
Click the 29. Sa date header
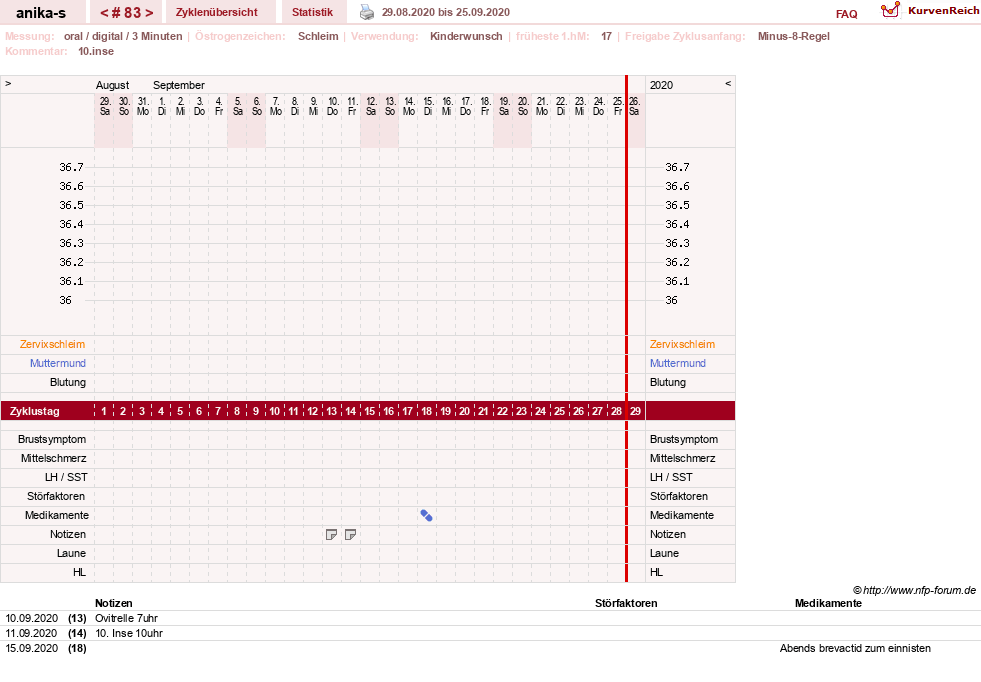click(x=104, y=106)
